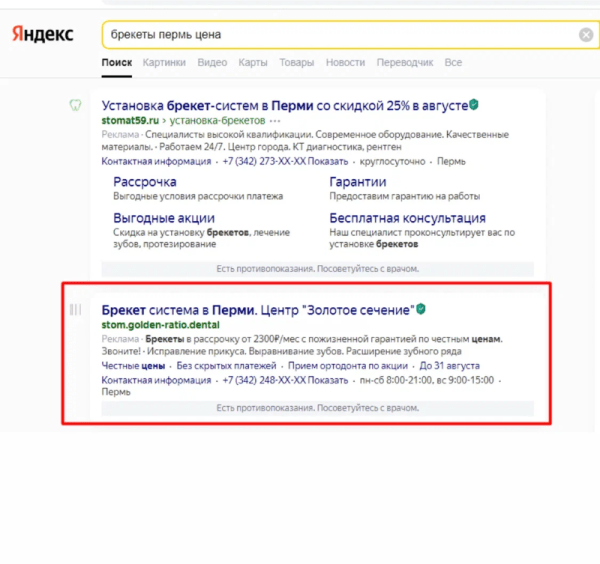Click the tooth favicon of stomat59.ru result
This screenshot has height=564, width=600.
tap(75, 105)
